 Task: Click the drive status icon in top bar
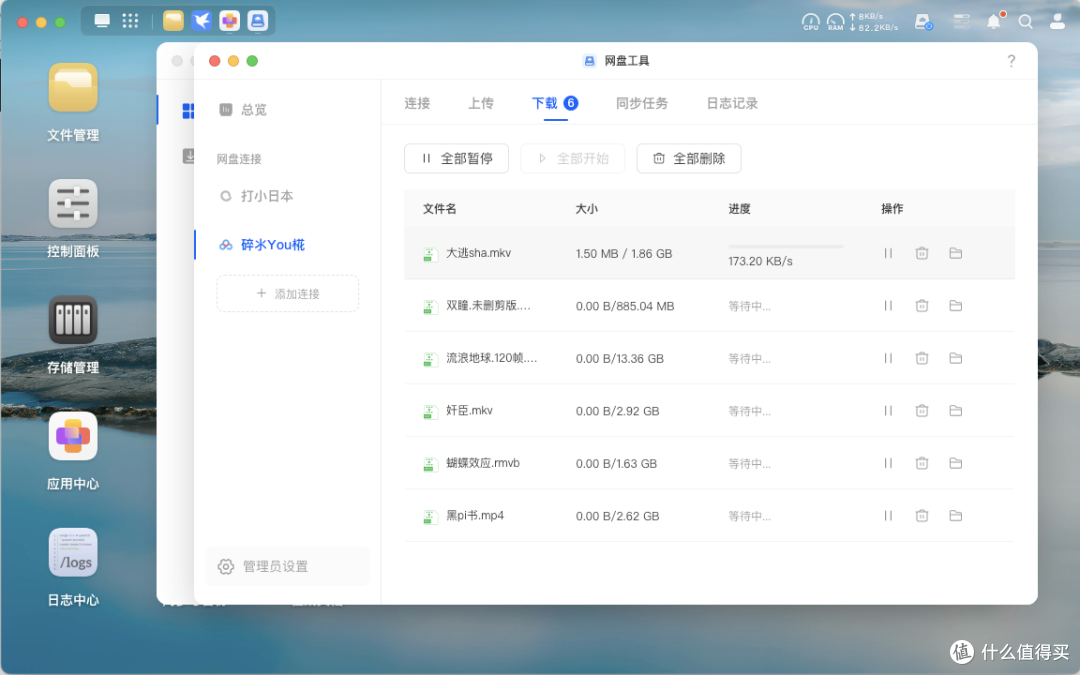click(x=923, y=22)
